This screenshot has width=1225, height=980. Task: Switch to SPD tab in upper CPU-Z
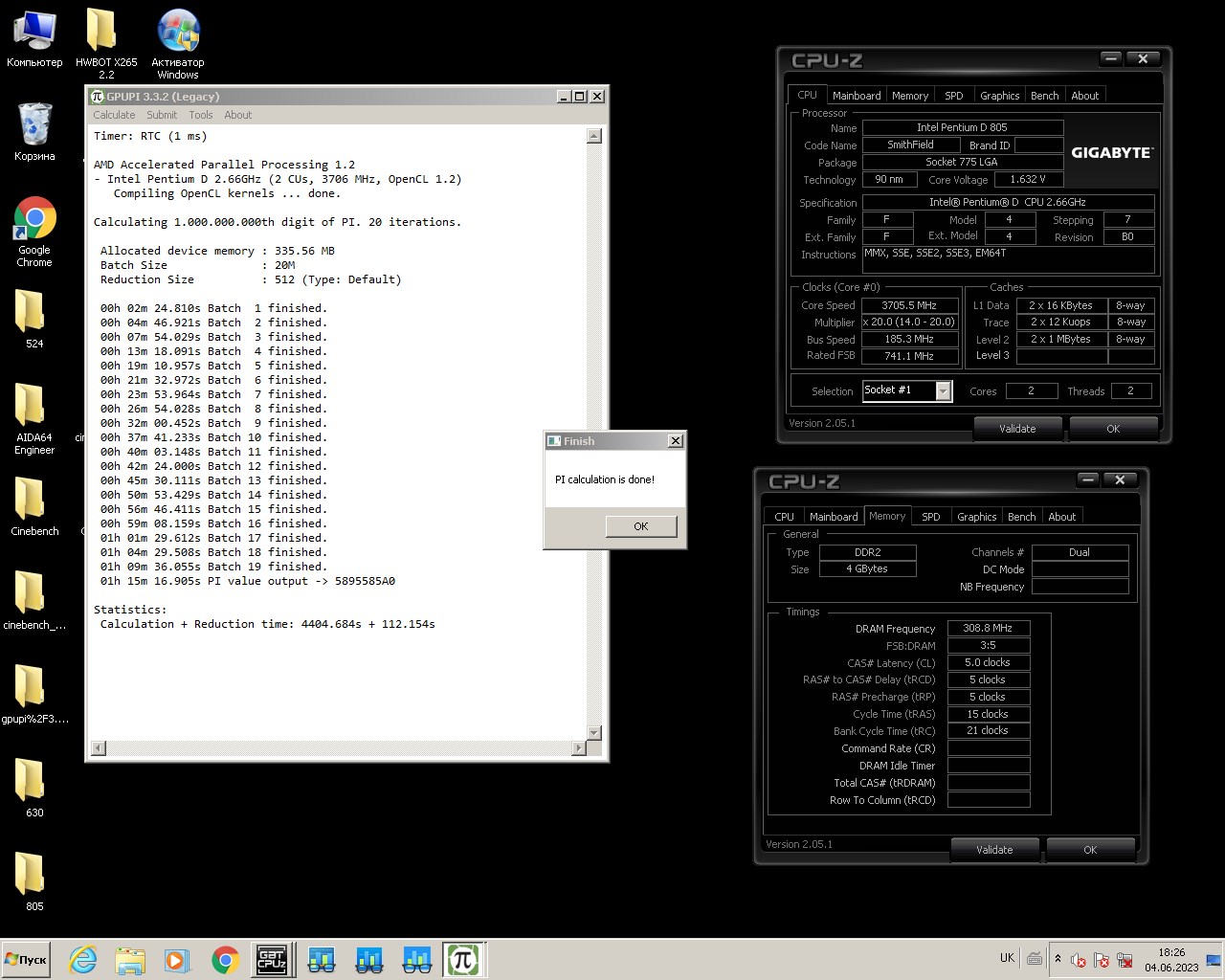pos(954,96)
